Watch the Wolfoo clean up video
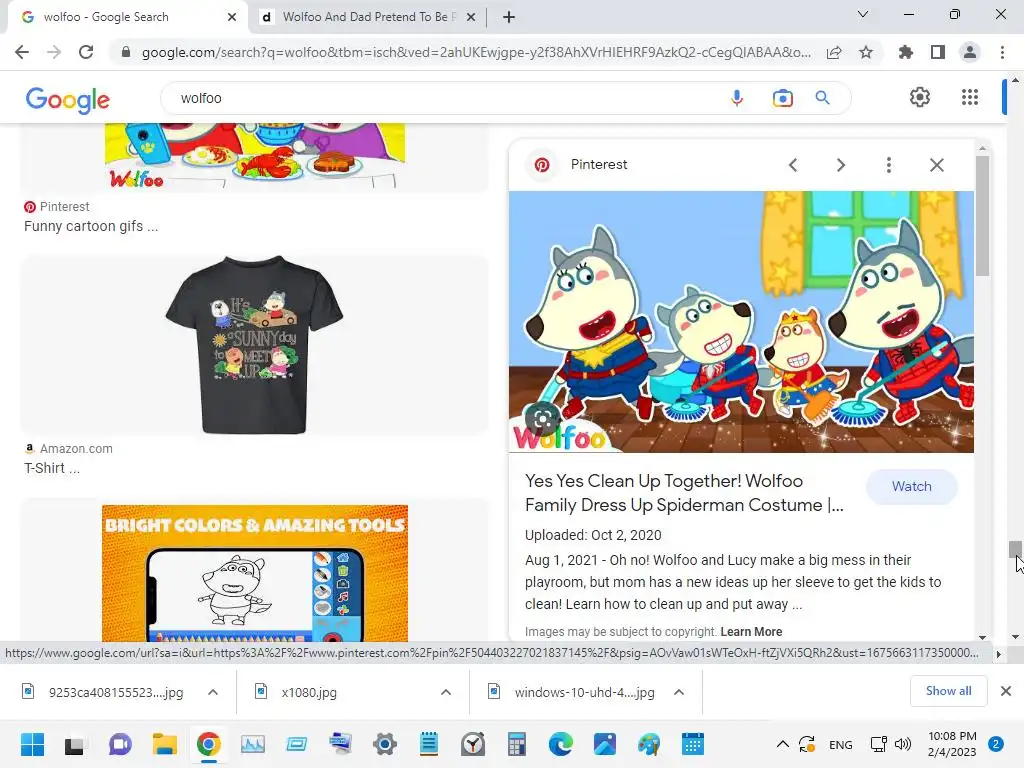The image size is (1024, 768). coord(912,487)
